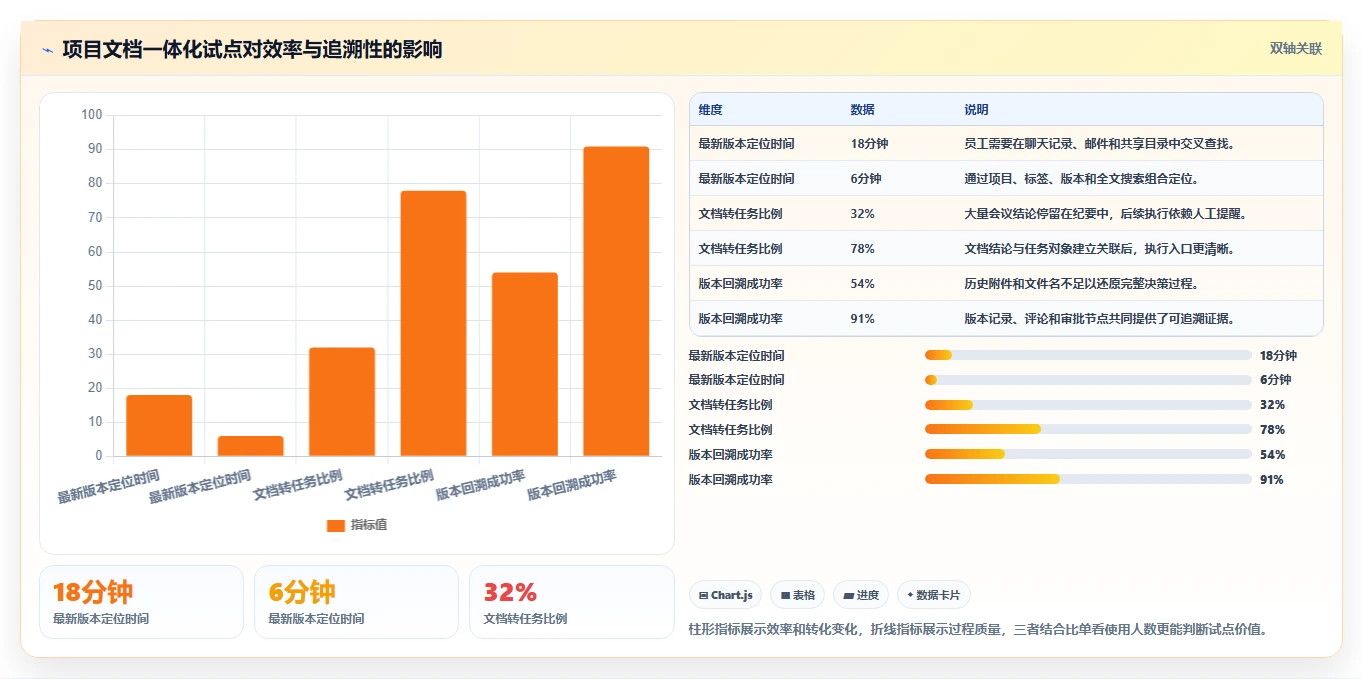Click the 维度 column header
The image size is (1363, 679).
710,109
